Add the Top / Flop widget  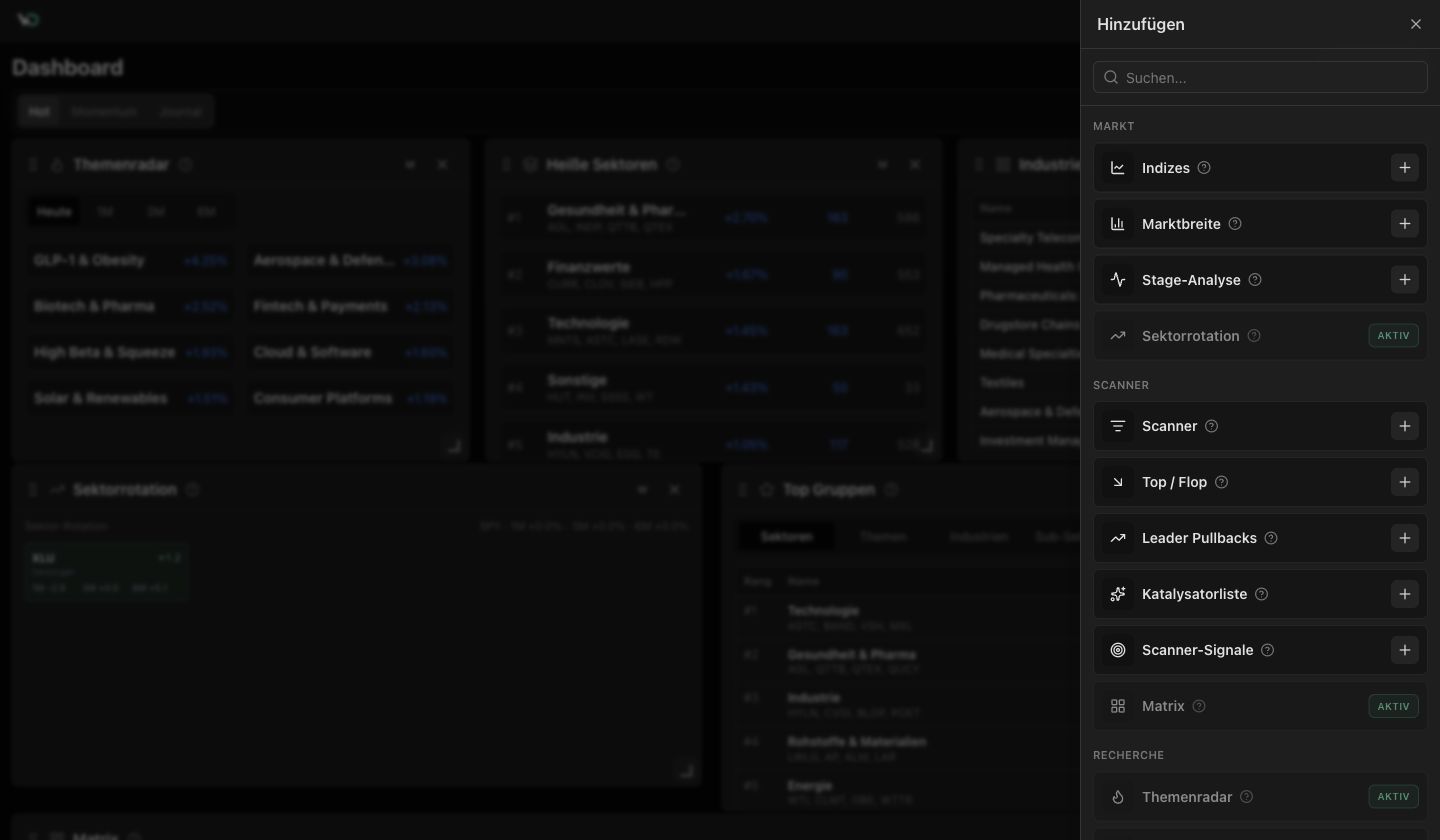click(x=1404, y=482)
